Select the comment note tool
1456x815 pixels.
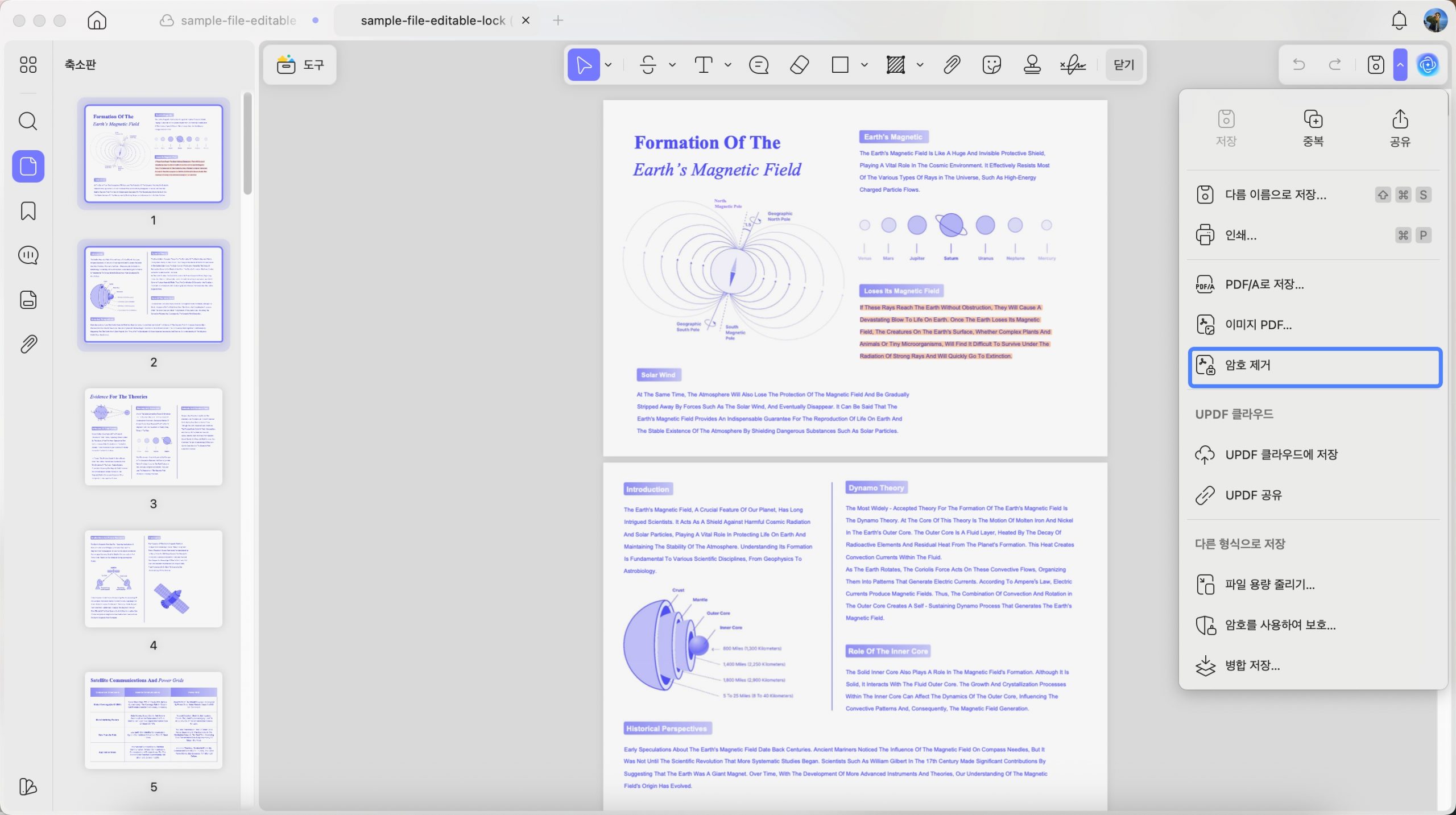pyautogui.click(x=759, y=65)
